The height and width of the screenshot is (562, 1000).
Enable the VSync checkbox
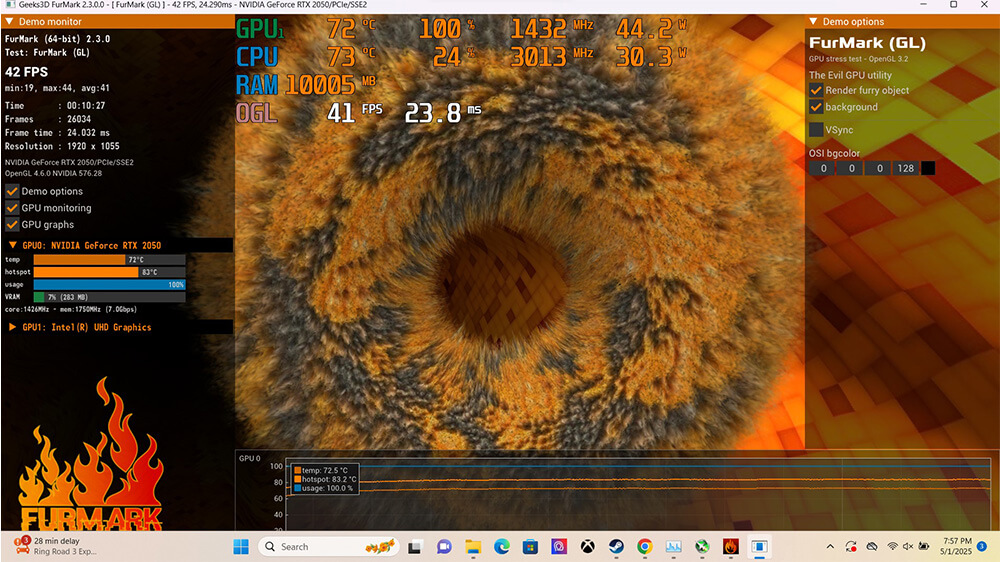point(816,129)
